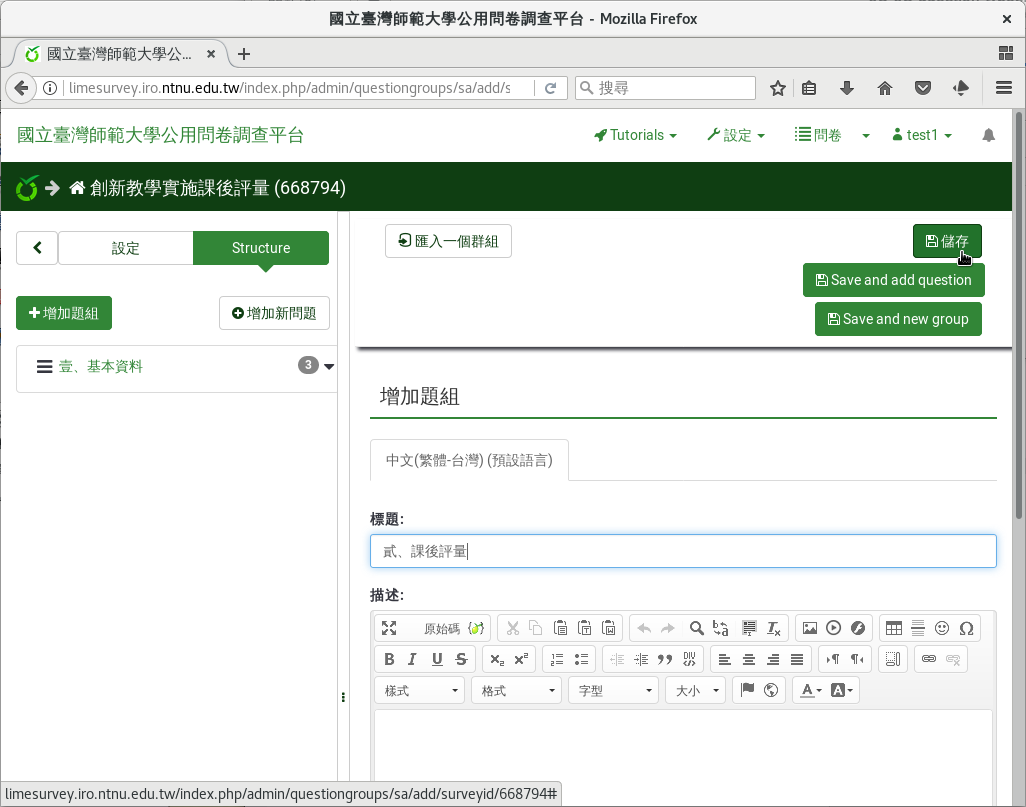Open the 樣式 styles dropdown
This screenshot has width=1026, height=807.
pos(420,690)
